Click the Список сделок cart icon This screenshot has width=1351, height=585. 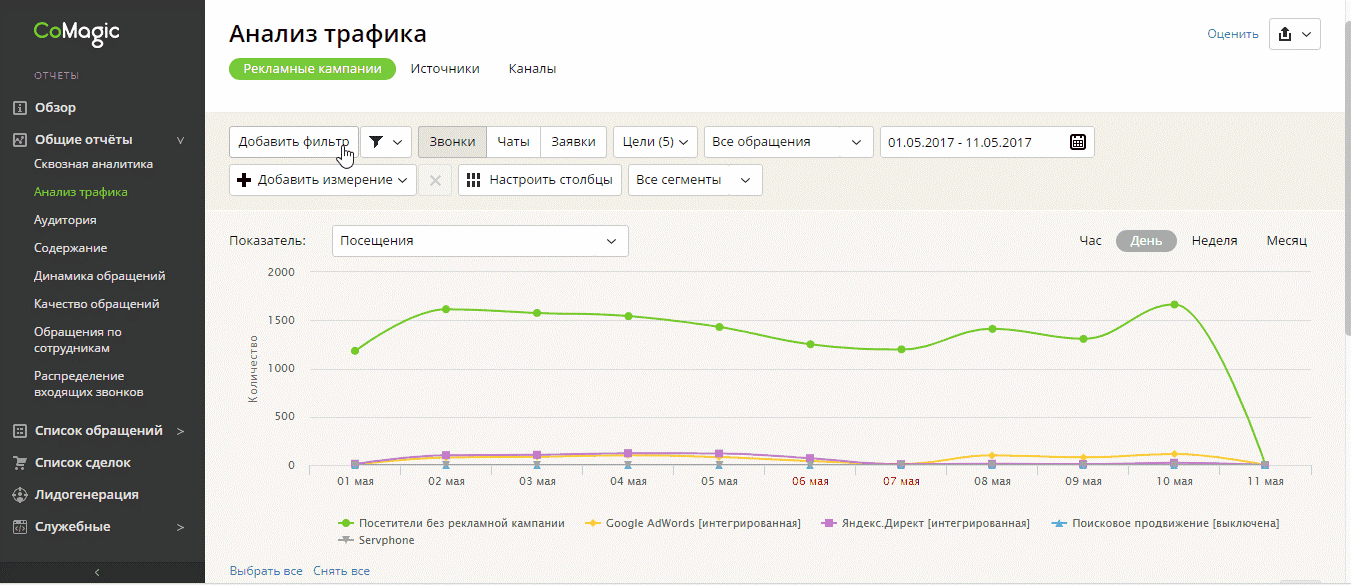pyautogui.click(x=19, y=463)
